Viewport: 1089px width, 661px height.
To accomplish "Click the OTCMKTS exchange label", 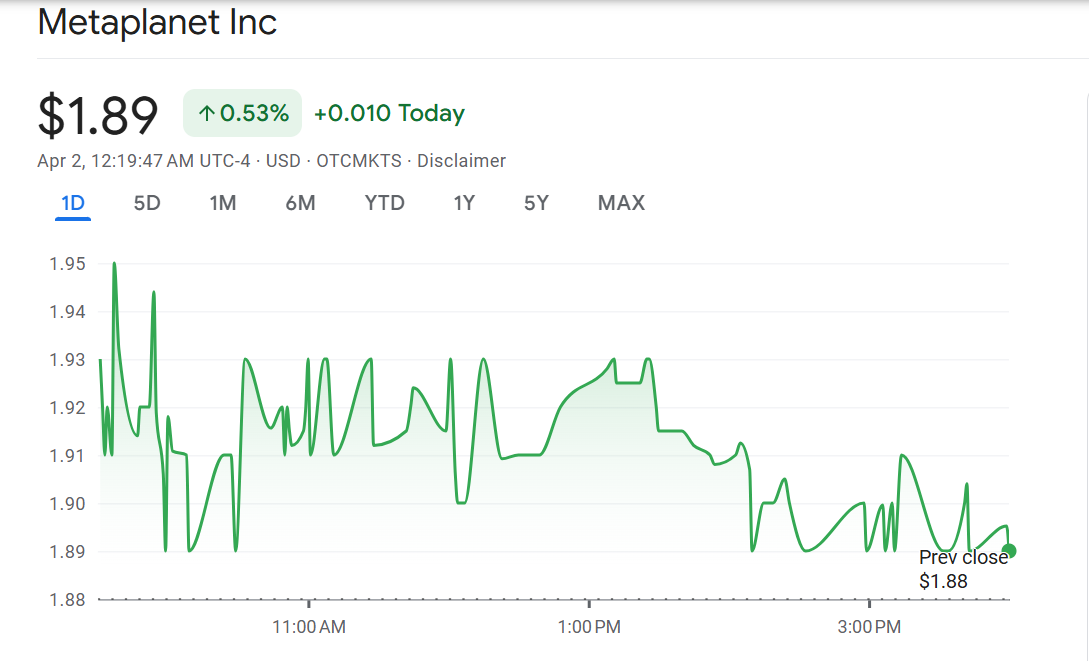I will tap(359, 160).
